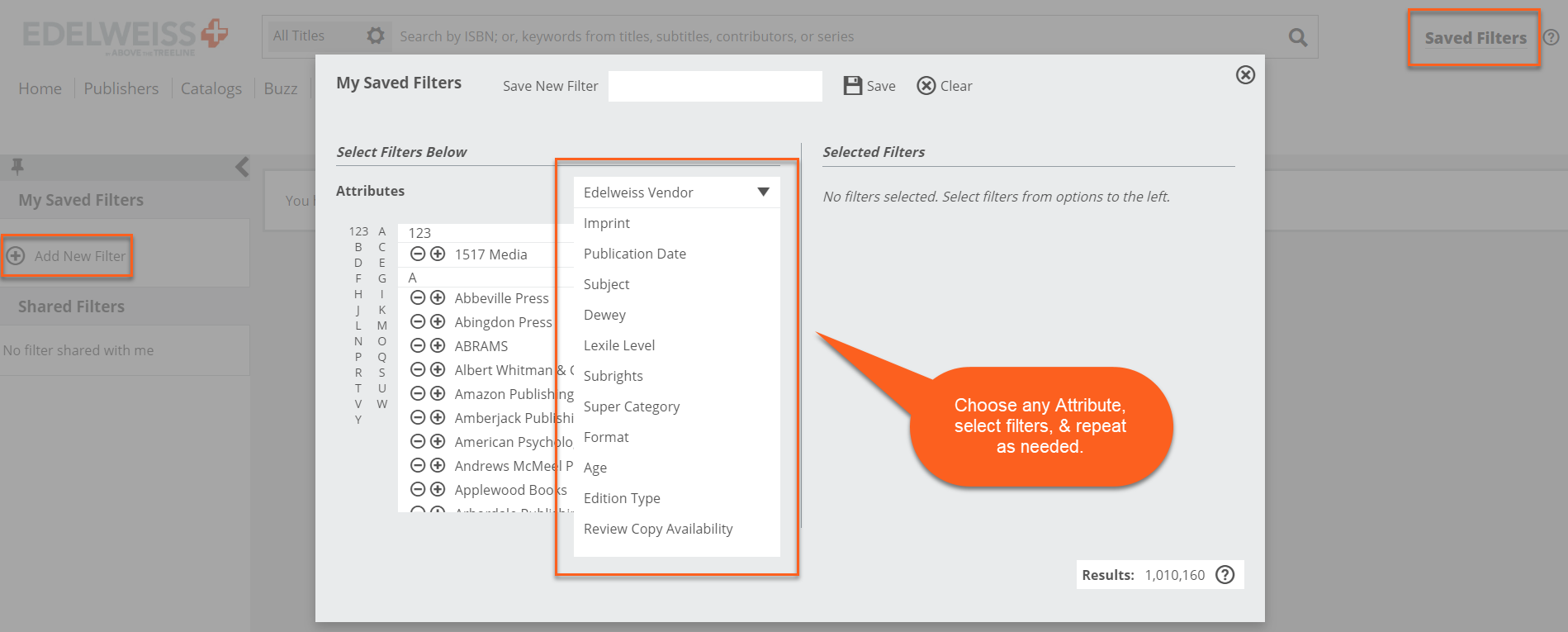Click the pin icon in sidebar

coord(17,168)
